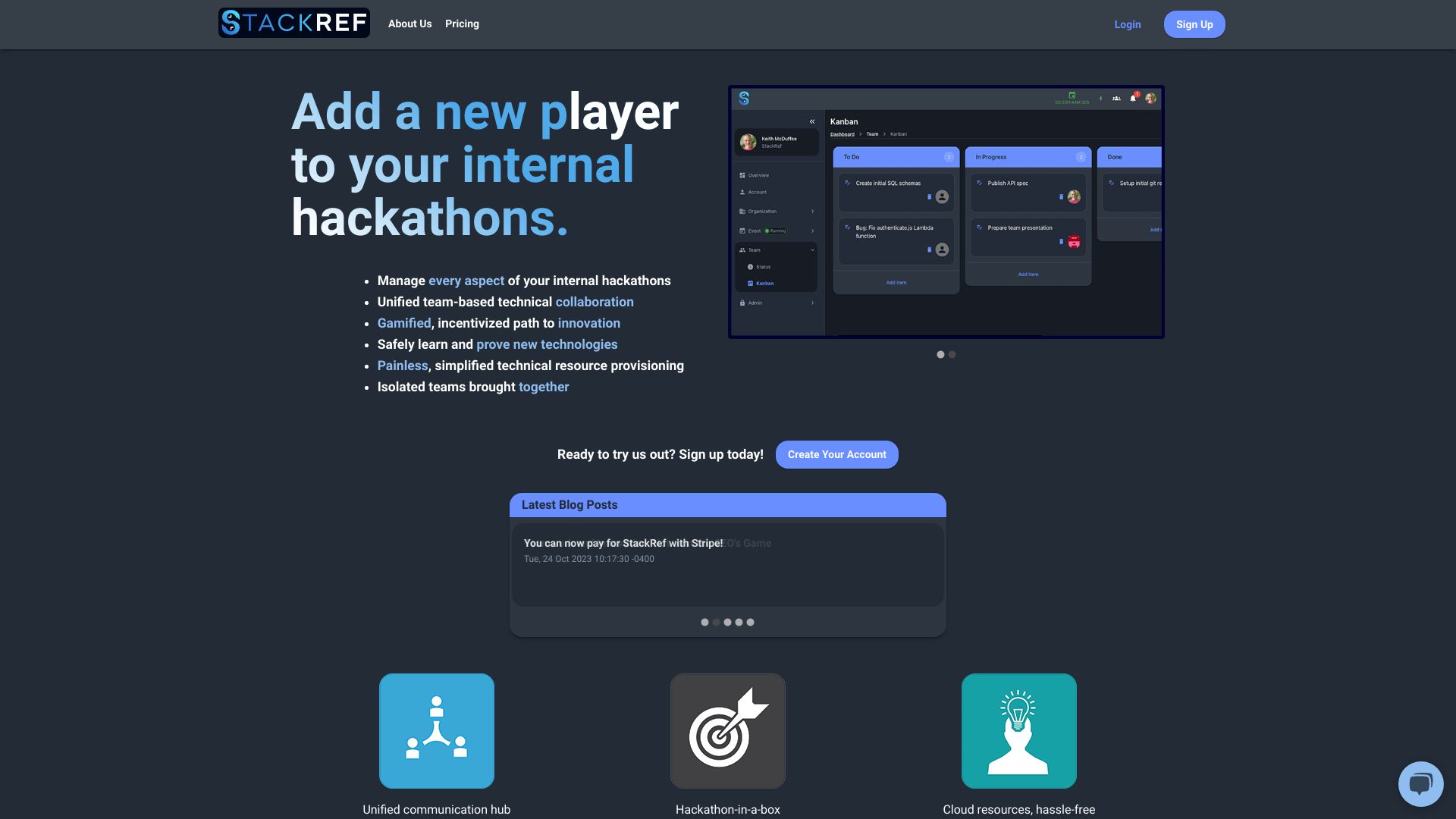This screenshot has width=1456, height=819.
Task: Click the blog post article thumbnail area
Action: (x=728, y=564)
